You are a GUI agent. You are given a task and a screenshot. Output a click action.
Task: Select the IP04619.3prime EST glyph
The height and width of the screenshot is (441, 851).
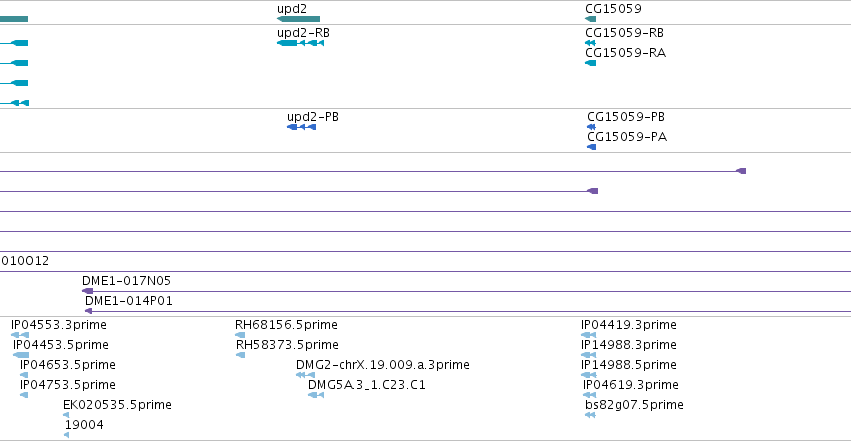(589, 395)
